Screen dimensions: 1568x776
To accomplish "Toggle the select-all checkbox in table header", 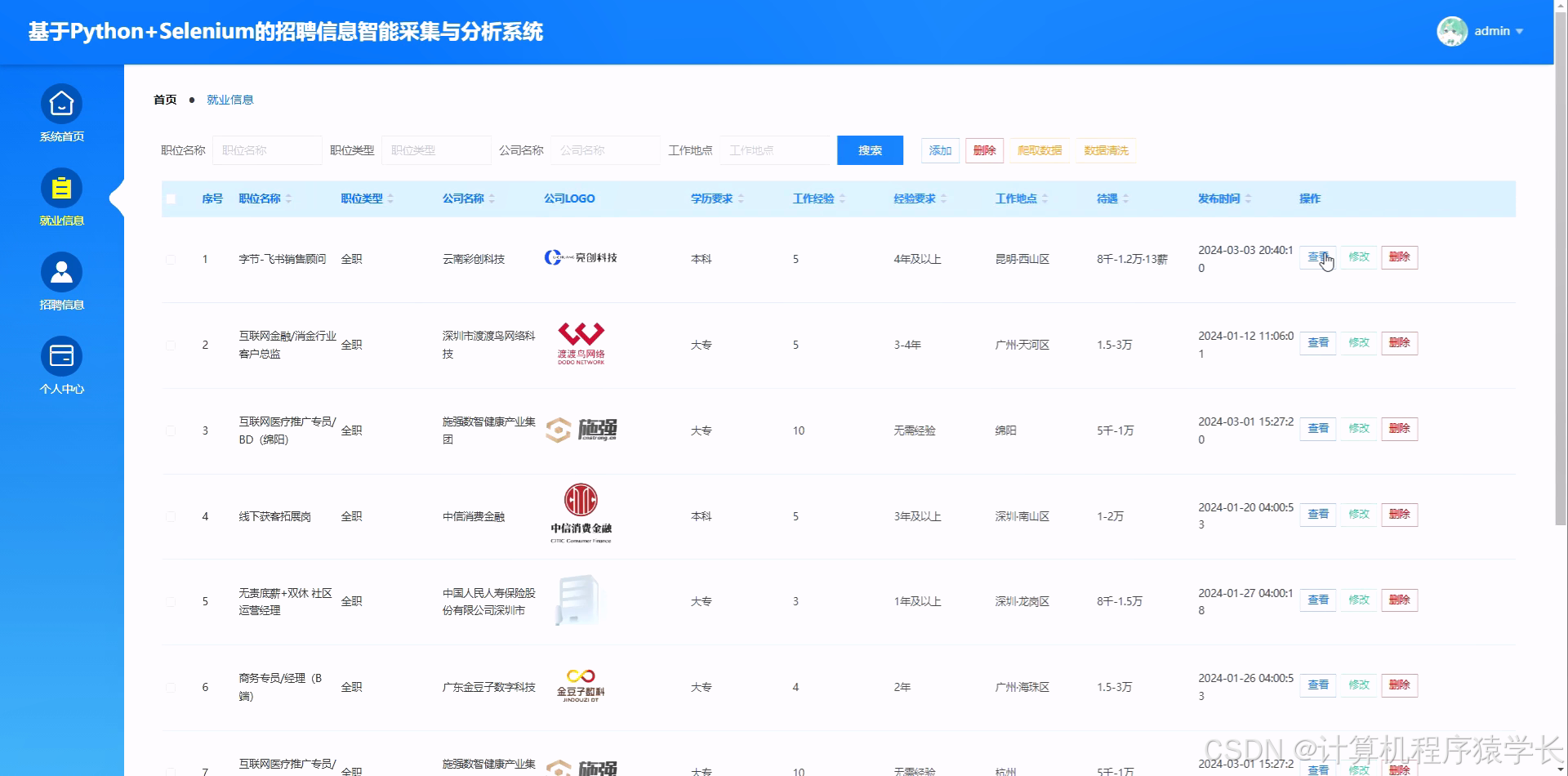I will 171,198.
